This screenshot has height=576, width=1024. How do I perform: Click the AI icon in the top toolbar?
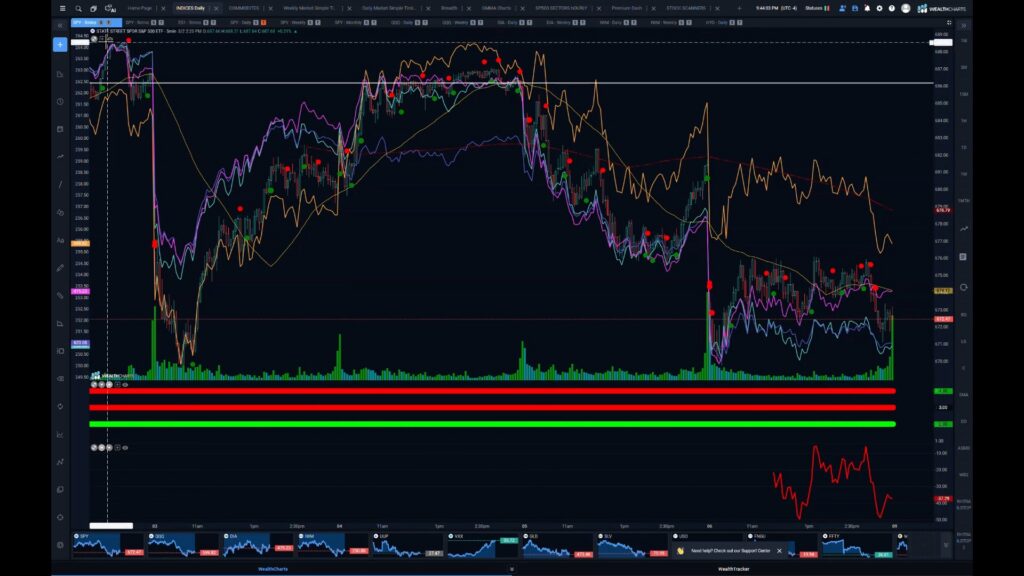coord(108,8)
